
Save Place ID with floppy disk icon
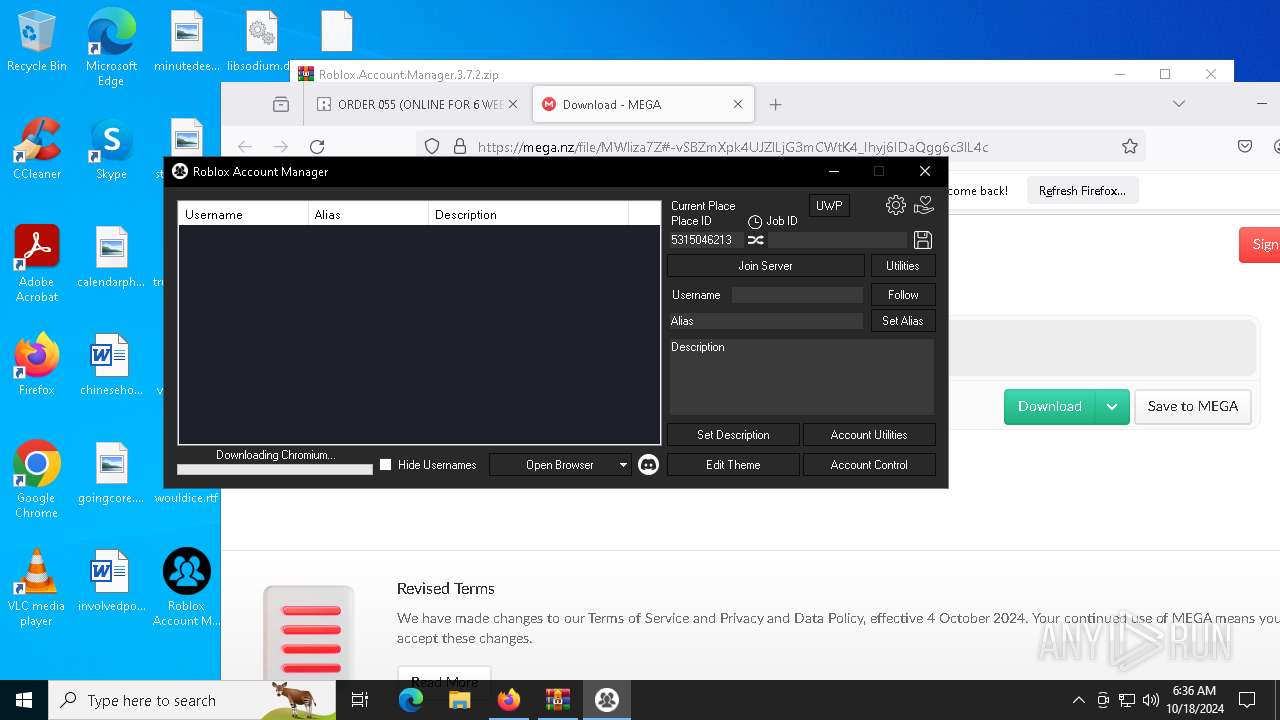pos(923,240)
